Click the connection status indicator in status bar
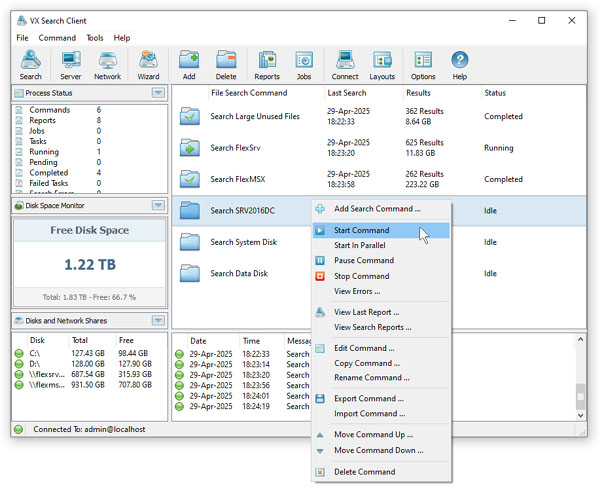 coord(18,429)
